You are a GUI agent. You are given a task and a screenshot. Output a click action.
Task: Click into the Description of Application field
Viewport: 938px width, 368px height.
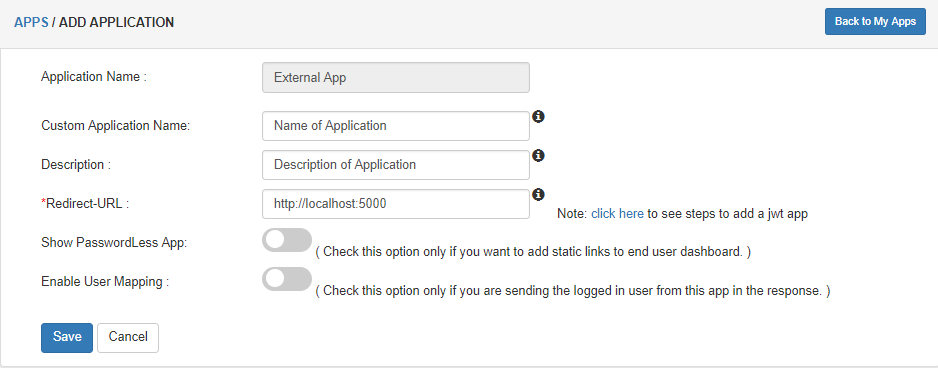click(x=395, y=165)
